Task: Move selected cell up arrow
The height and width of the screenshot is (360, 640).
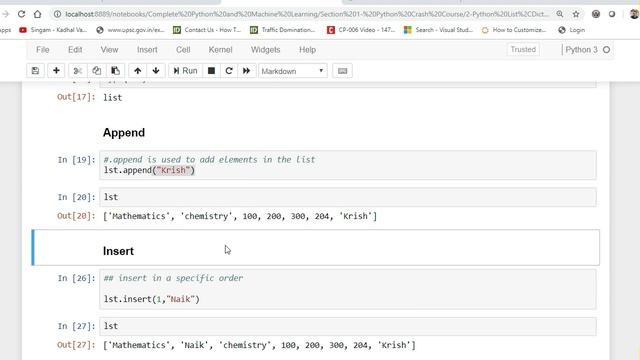Action: (138, 71)
